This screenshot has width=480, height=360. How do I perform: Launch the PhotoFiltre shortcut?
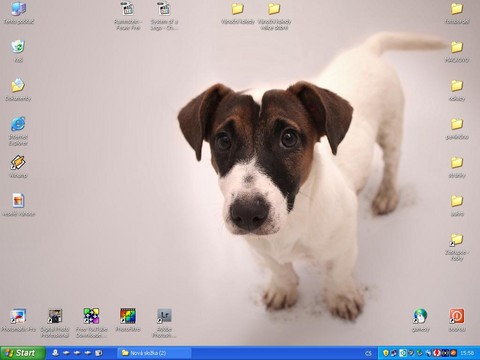pyautogui.click(x=128, y=316)
